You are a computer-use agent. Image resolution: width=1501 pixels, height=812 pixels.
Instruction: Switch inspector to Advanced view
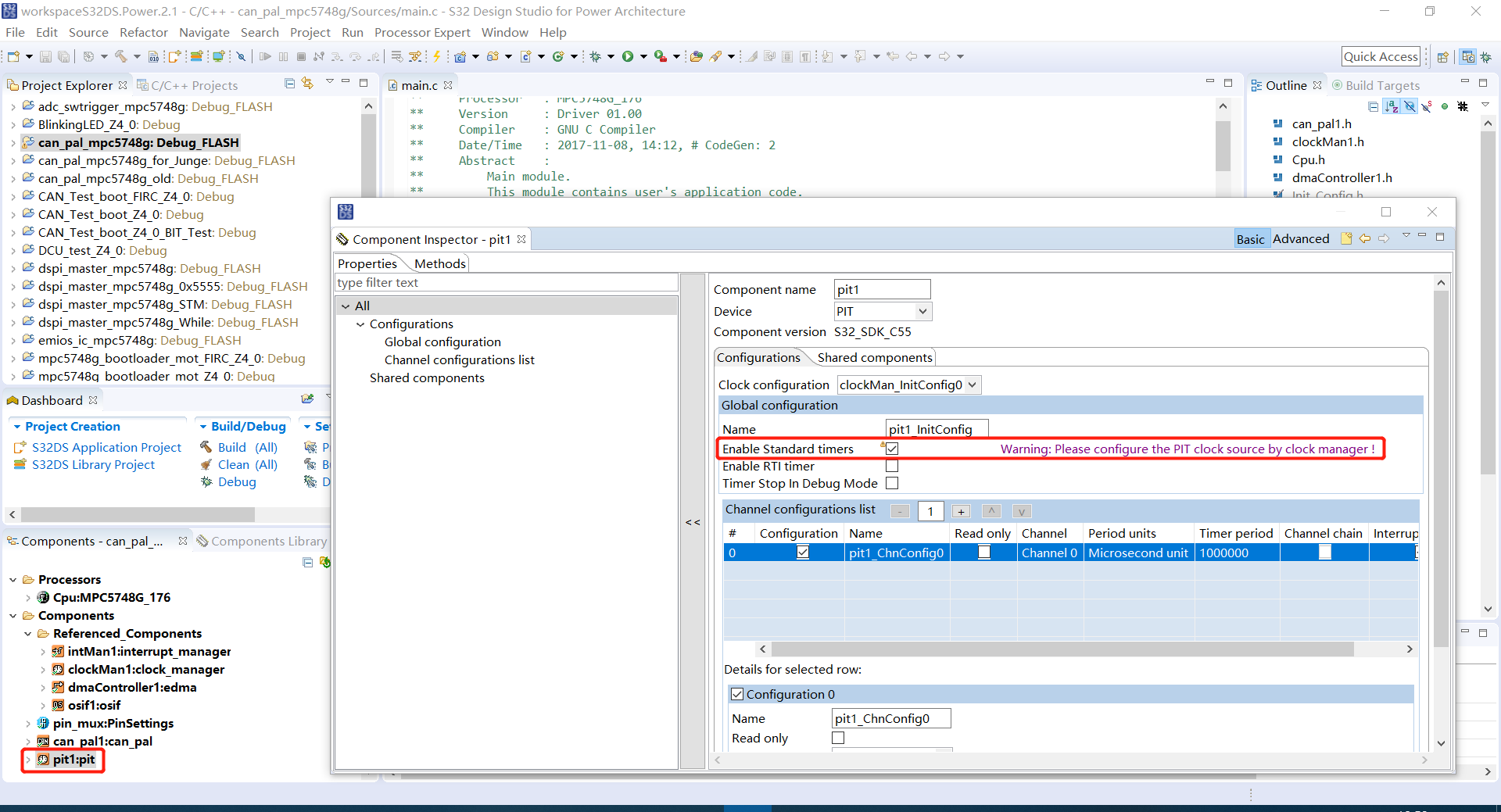click(1300, 239)
